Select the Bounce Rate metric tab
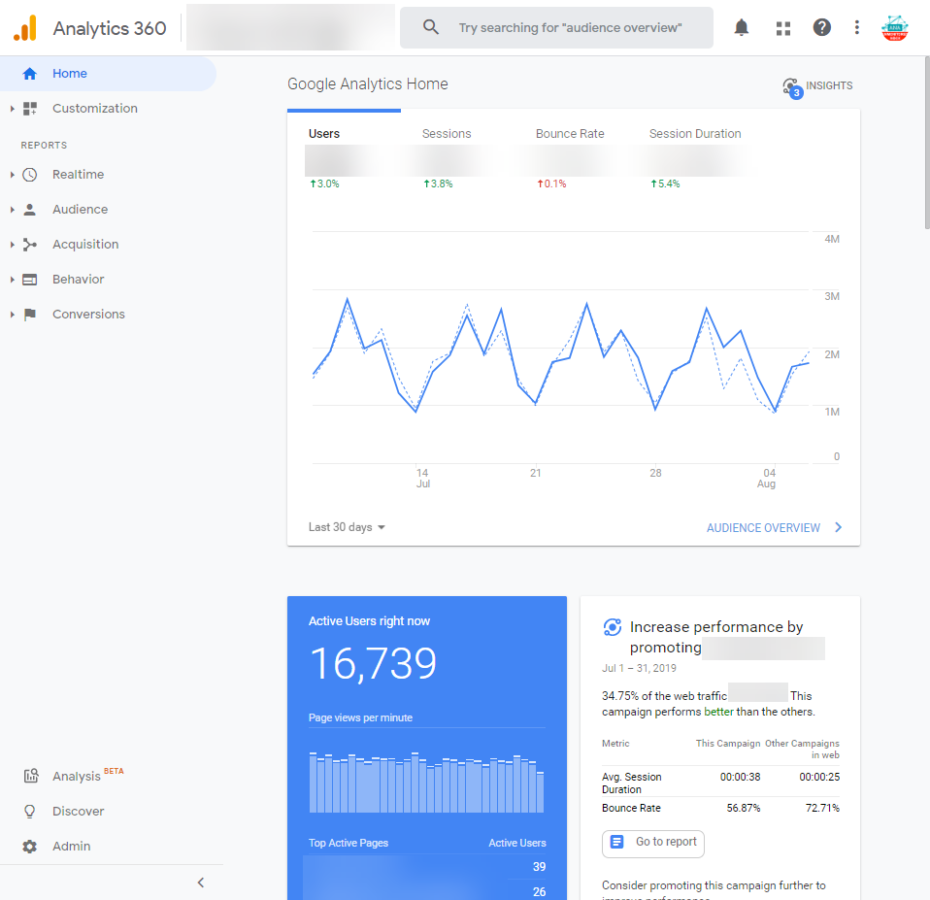The image size is (930, 900). [570, 134]
